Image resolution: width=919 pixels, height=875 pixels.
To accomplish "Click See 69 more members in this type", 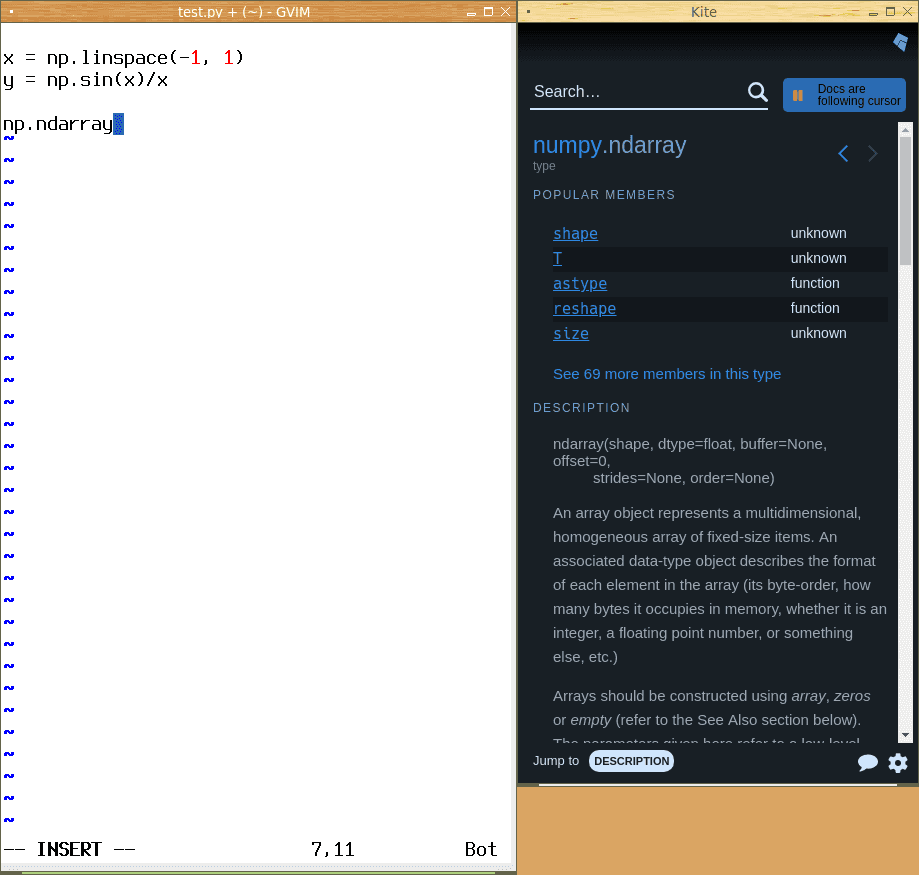I will 666,374.
